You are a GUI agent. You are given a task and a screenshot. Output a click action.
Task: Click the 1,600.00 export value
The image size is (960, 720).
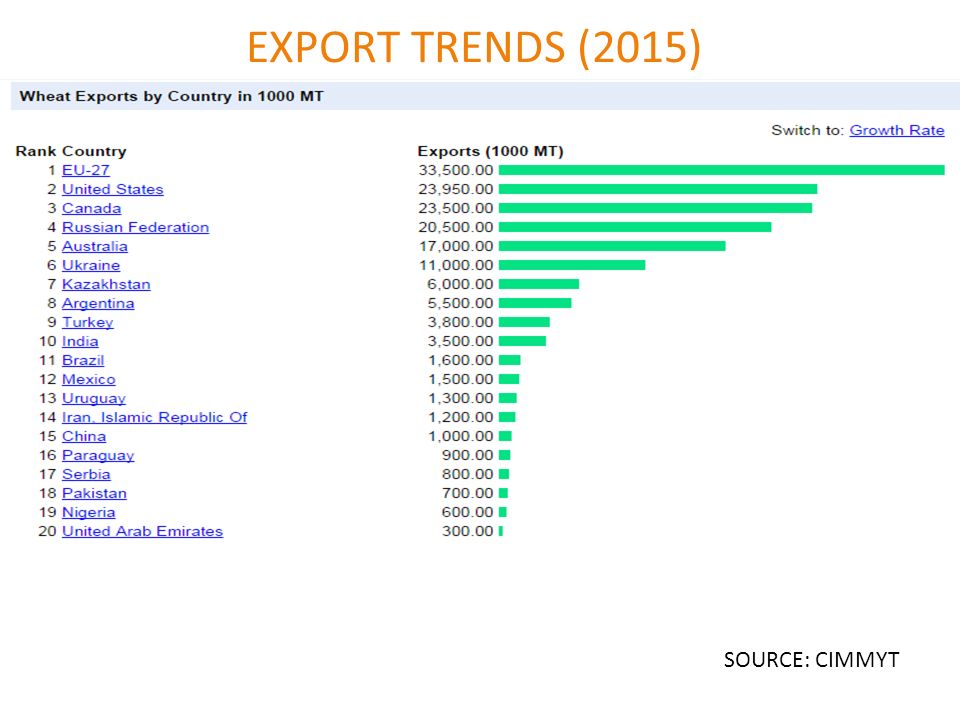click(460, 360)
